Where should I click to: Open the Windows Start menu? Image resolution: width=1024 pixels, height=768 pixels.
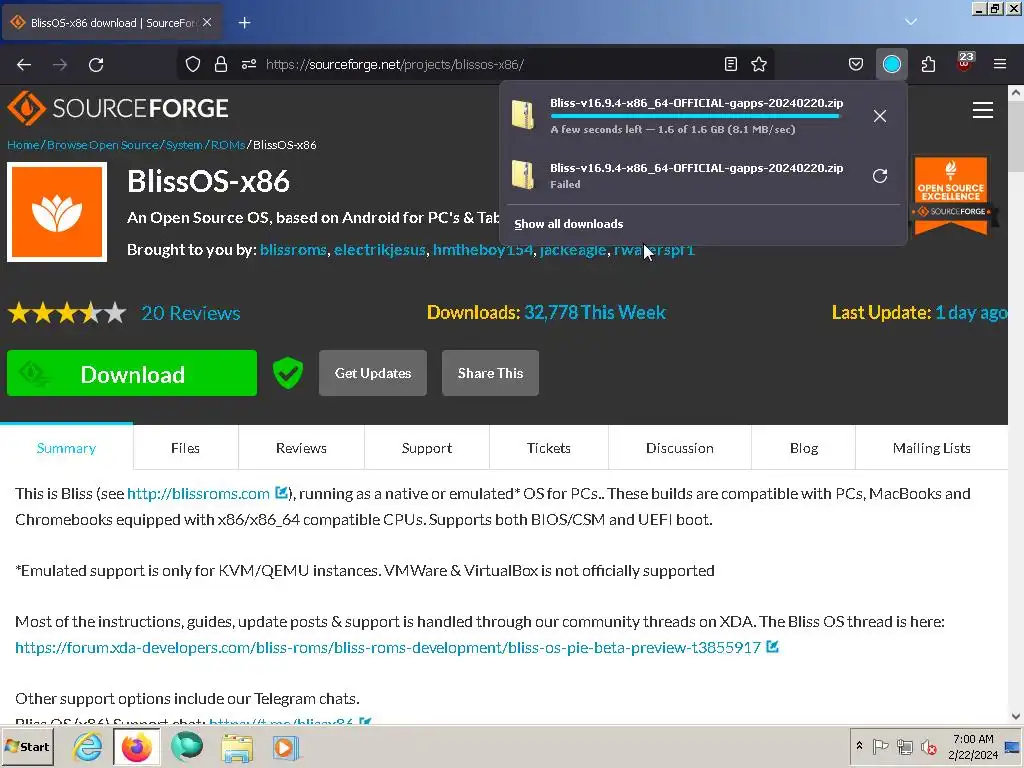pos(27,746)
